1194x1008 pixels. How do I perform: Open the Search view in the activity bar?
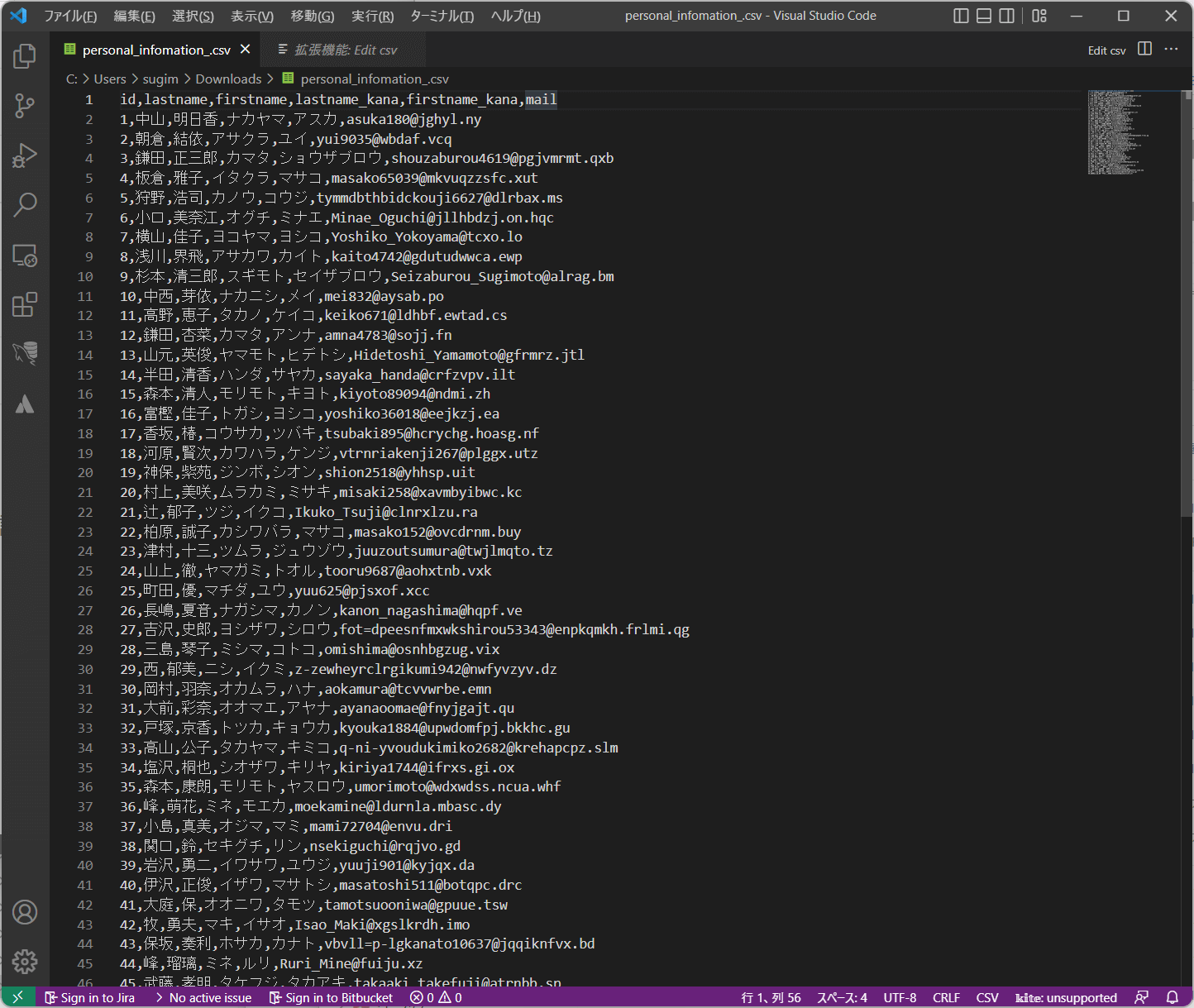coord(25,205)
